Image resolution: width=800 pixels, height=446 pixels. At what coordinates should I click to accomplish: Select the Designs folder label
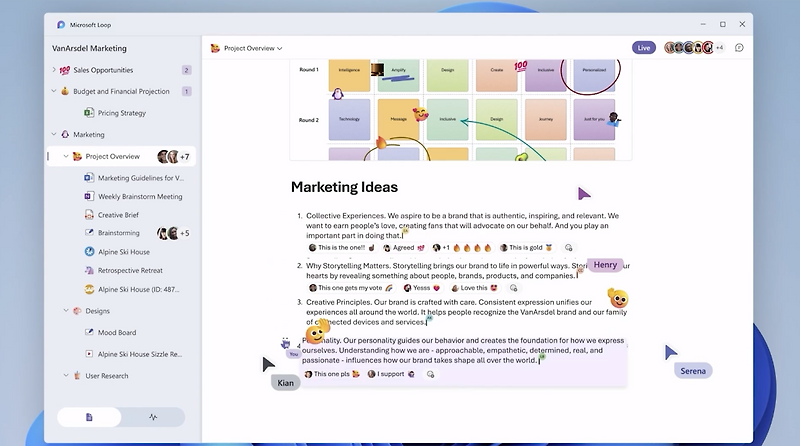(97, 311)
